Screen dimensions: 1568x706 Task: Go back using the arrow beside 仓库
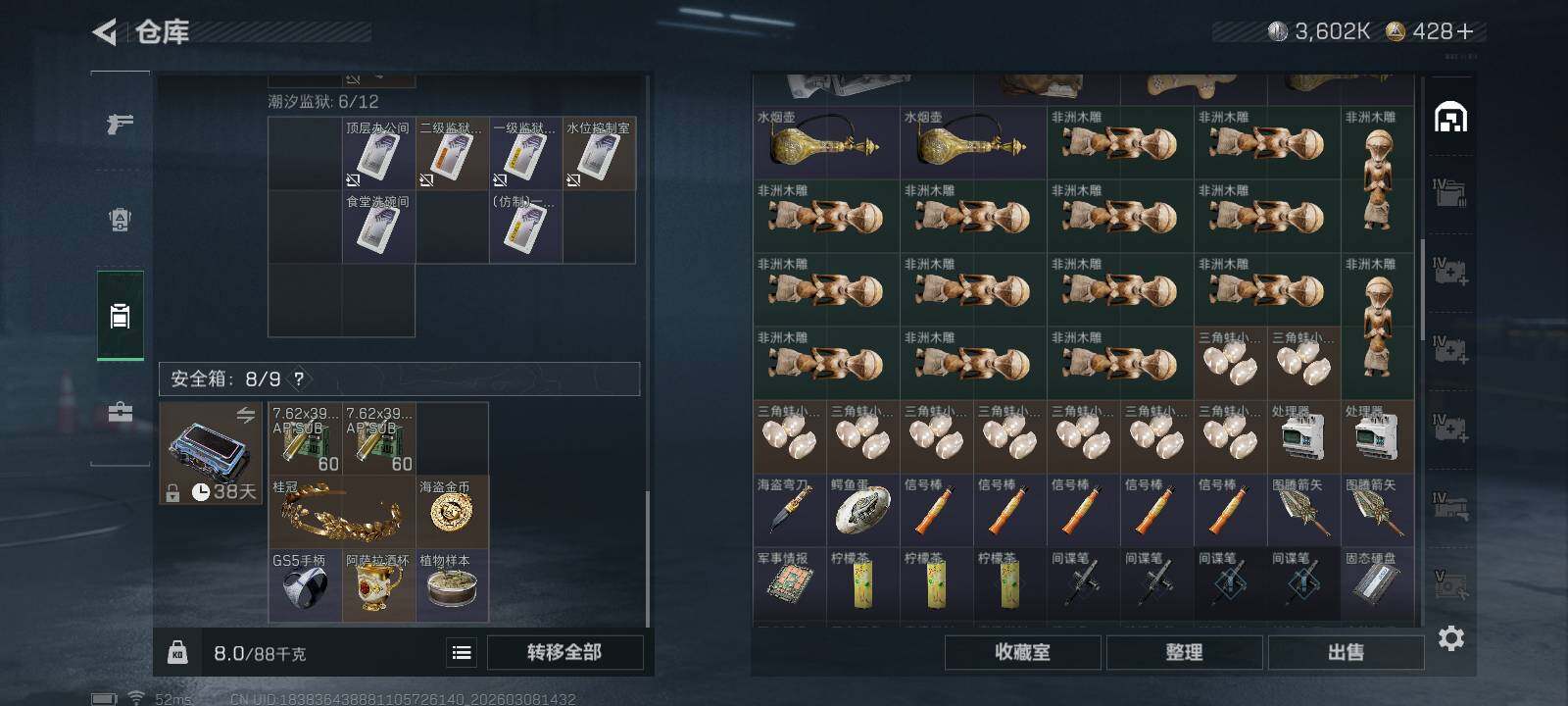tap(104, 32)
